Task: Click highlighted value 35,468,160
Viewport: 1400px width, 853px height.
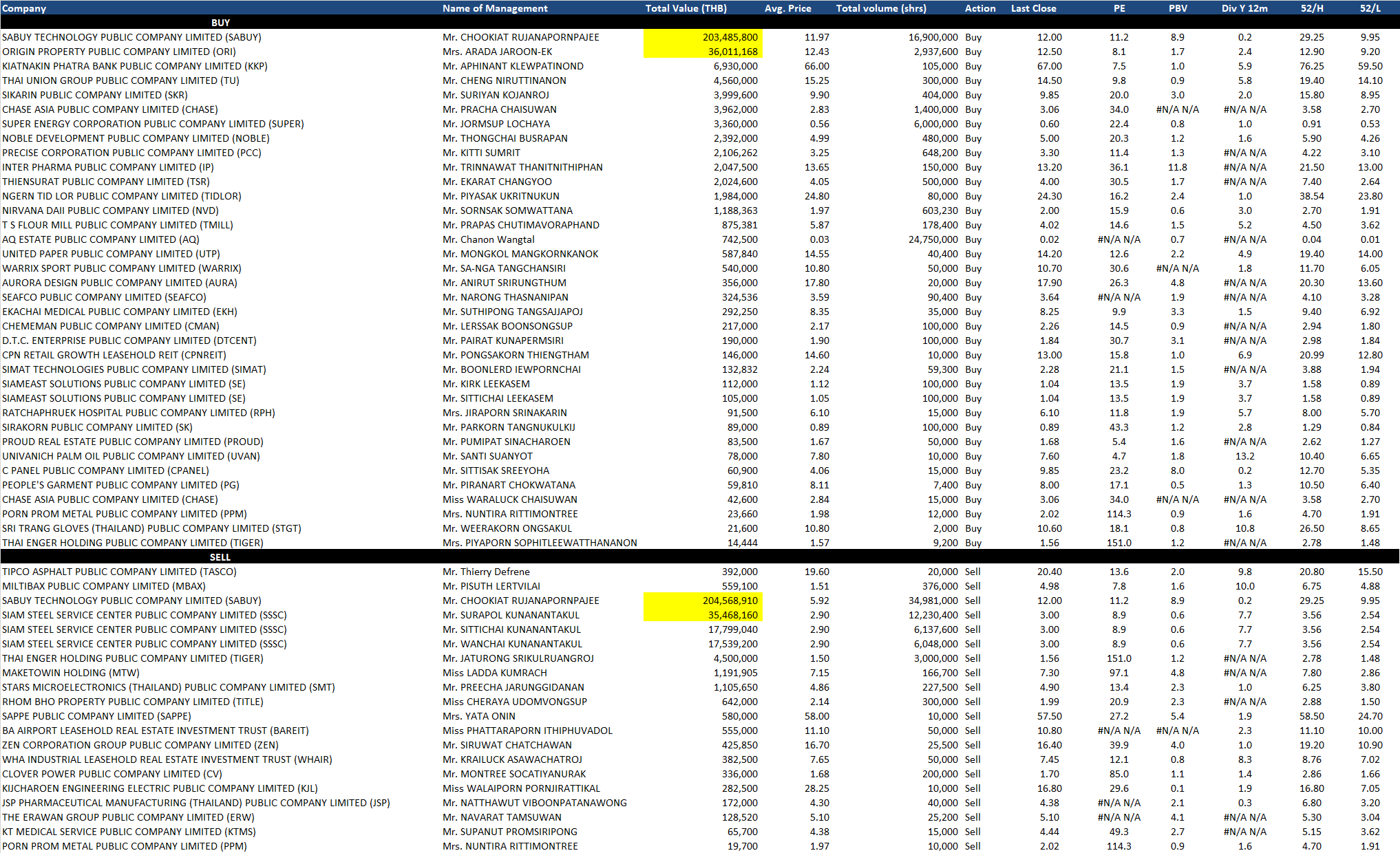Action: point(732,615)
